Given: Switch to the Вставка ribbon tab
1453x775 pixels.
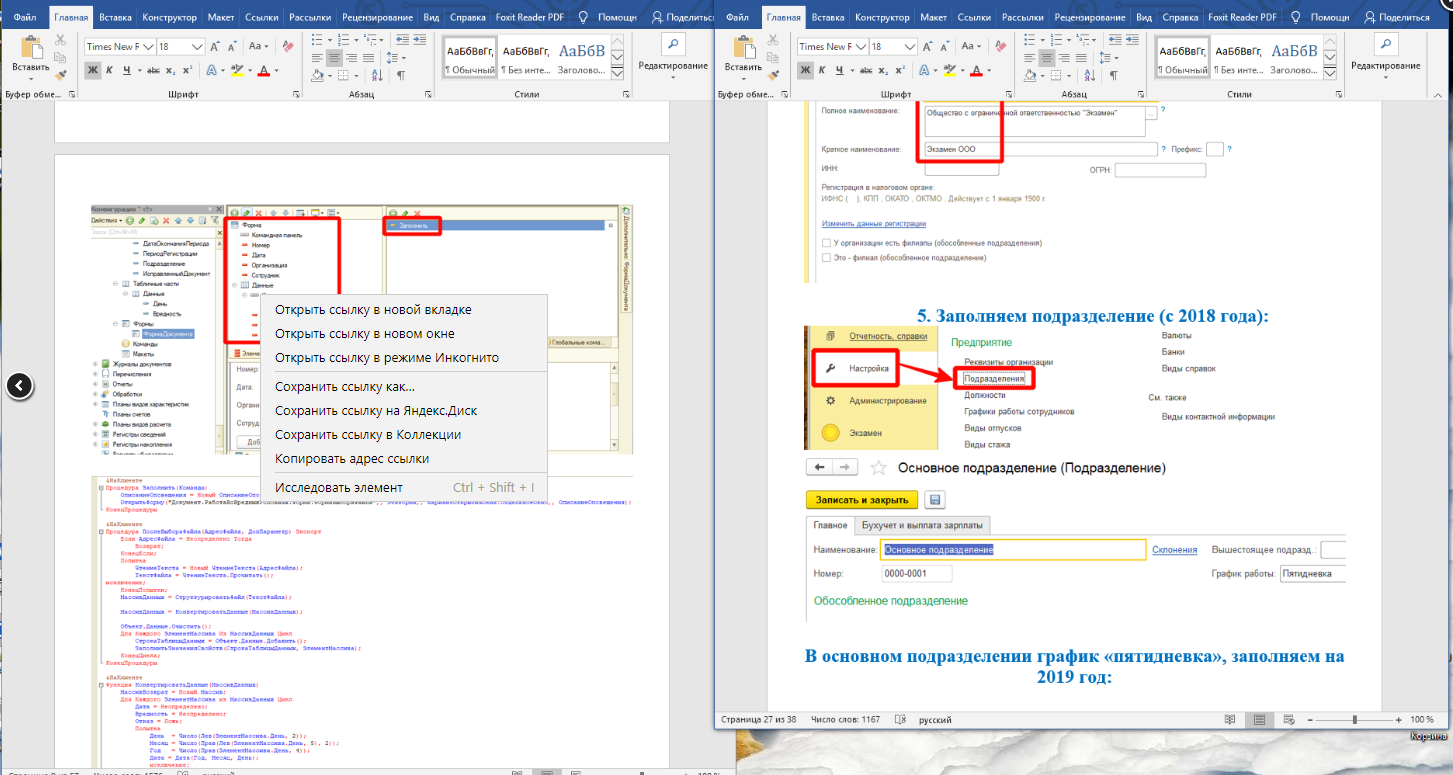Looking at the screenshot, I should [x=114, y=16].
